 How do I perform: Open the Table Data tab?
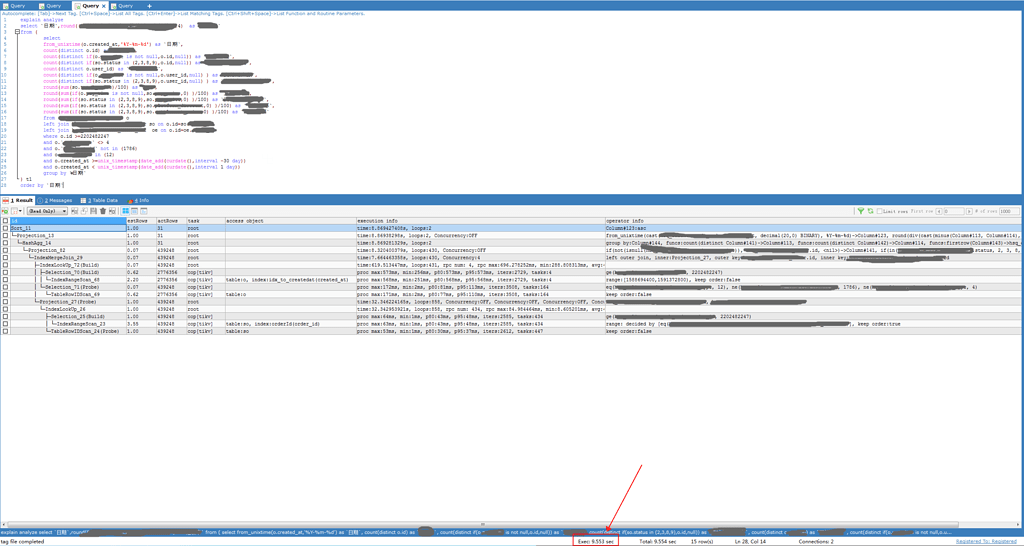click(102, 200)
